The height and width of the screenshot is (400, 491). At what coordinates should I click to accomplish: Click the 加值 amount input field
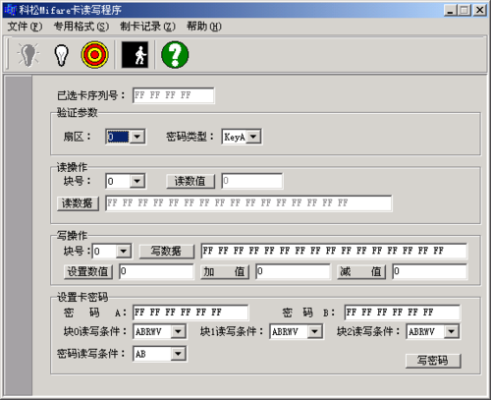click(293, 271)
